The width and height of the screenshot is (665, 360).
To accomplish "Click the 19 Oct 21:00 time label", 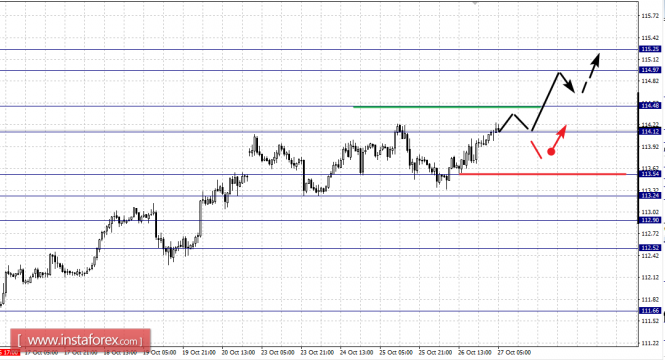I will 199,352.
